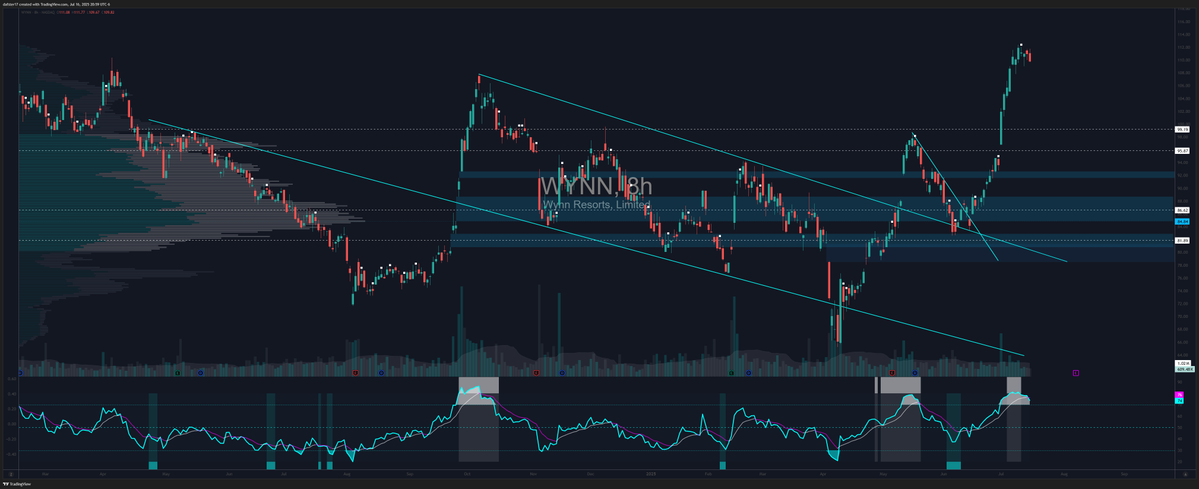The image size is (1199, 489).
Task: Click the Dec label on time axis
Action: [590, 474]
